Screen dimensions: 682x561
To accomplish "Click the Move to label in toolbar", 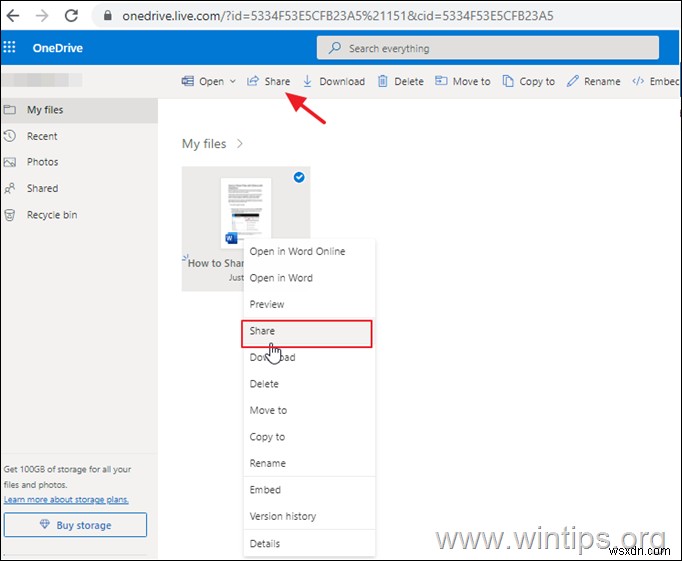I will (x=471, y=81).
